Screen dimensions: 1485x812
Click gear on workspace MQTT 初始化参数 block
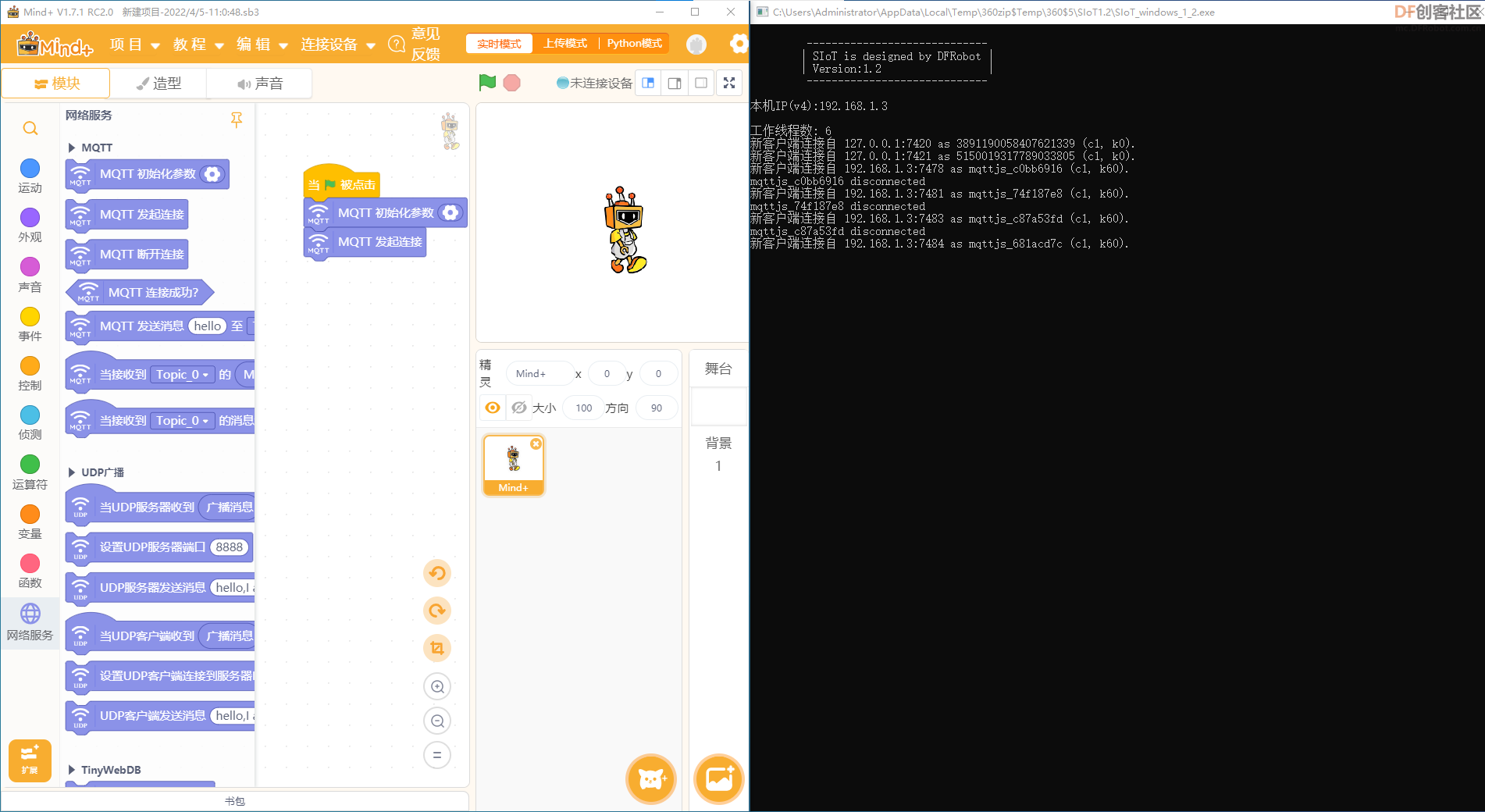click(x=450, y=213)
